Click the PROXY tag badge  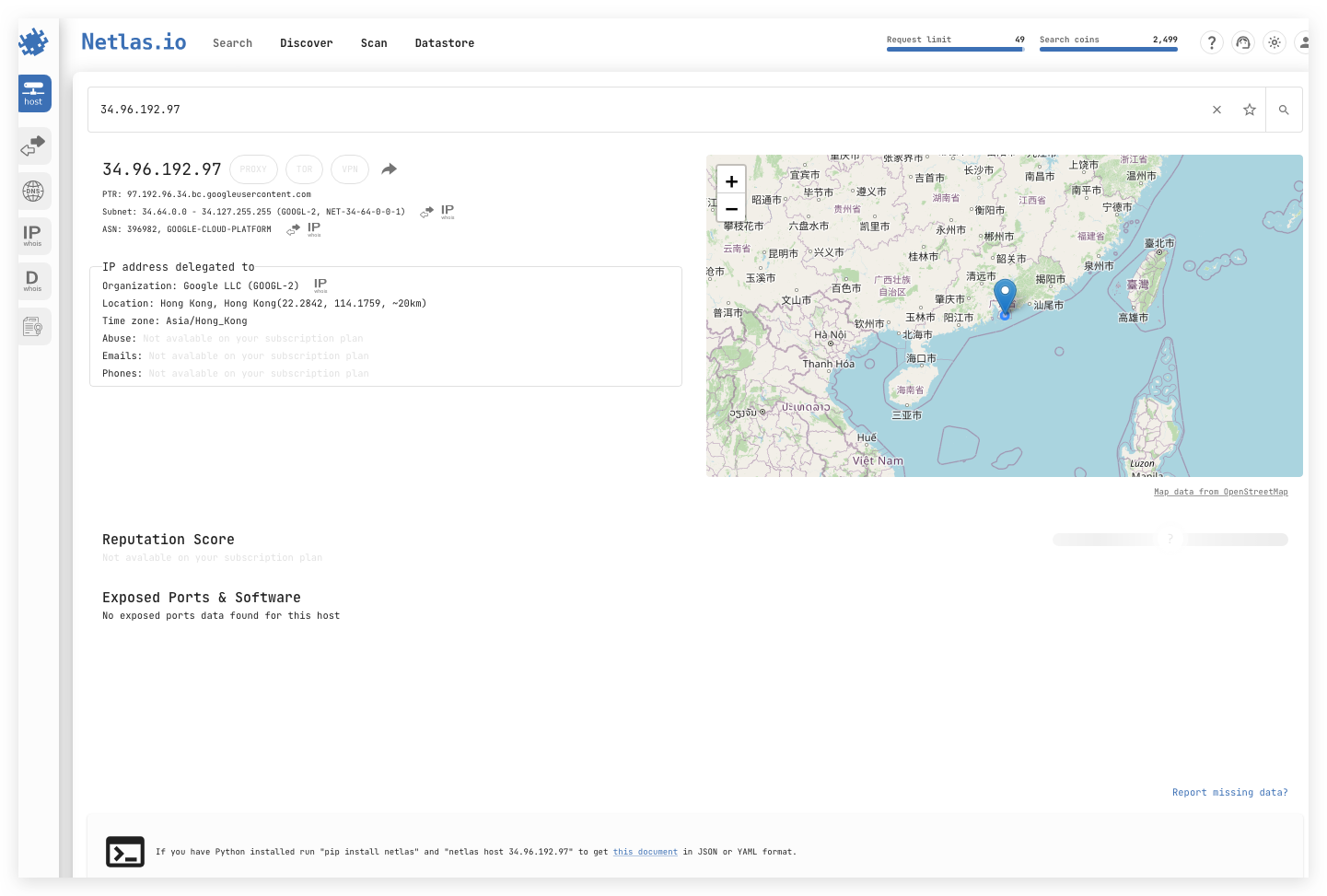click(253, 169)
